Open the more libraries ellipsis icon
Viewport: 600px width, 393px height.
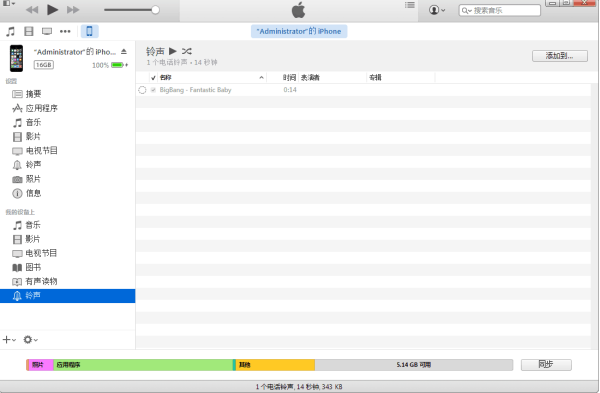pyautogui.click(x=65, y=31)
